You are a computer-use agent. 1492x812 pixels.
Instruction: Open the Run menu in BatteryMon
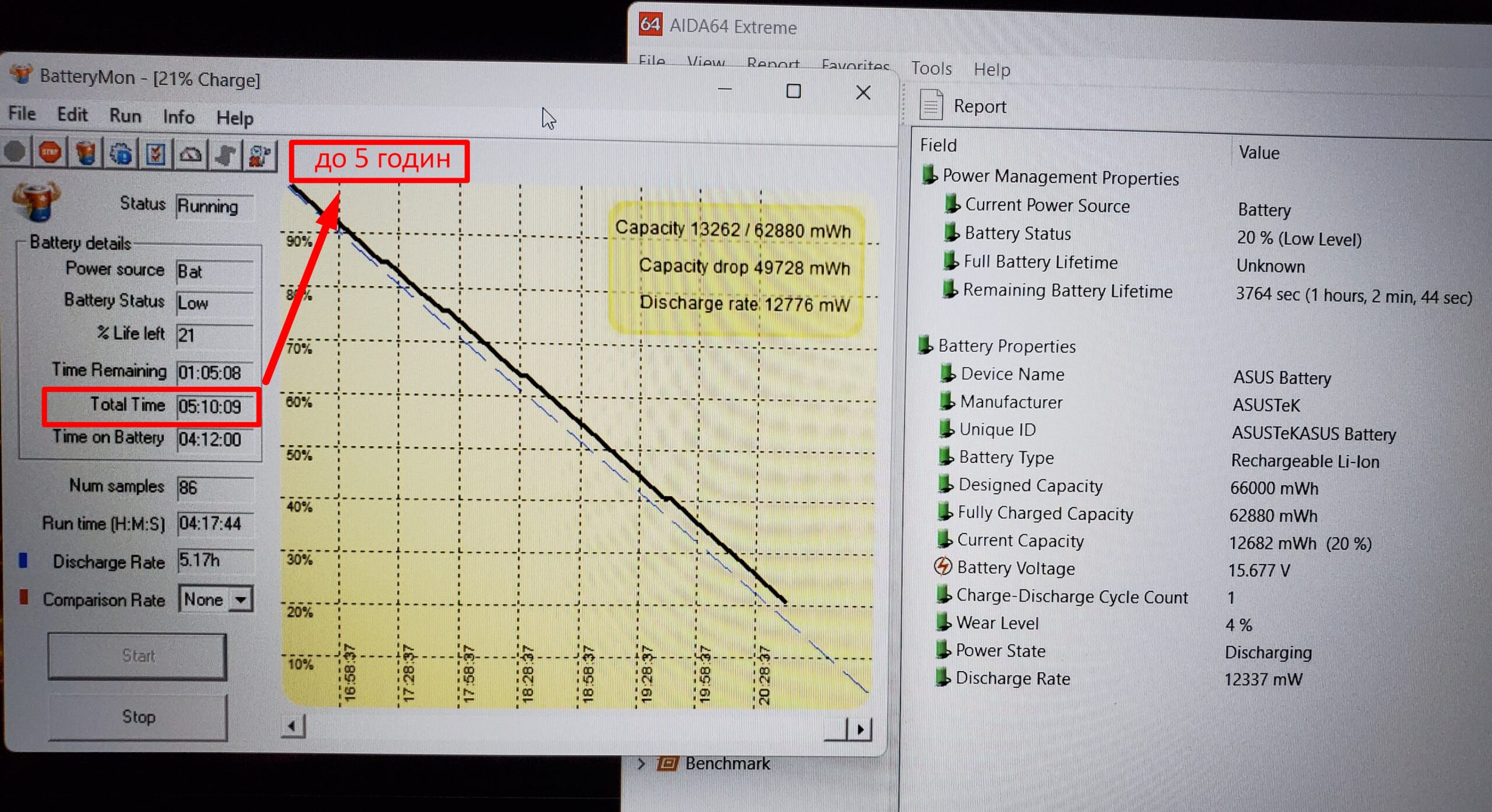click(x=125, y=115)
